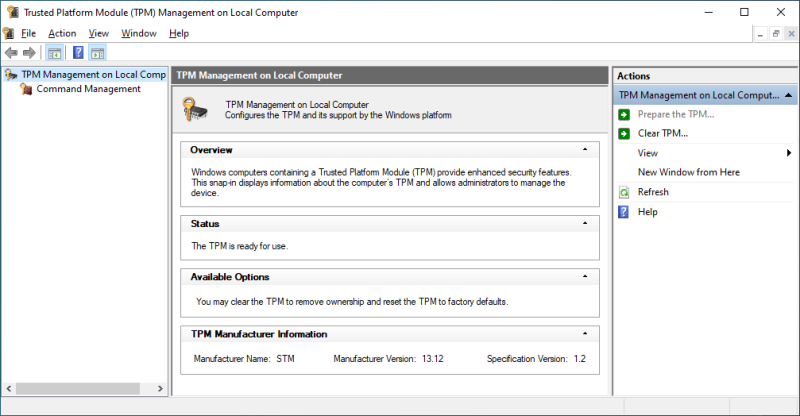Select the Command Management tree node
The height and width of the screenshot is (416, 800).
tap(88, 89)
